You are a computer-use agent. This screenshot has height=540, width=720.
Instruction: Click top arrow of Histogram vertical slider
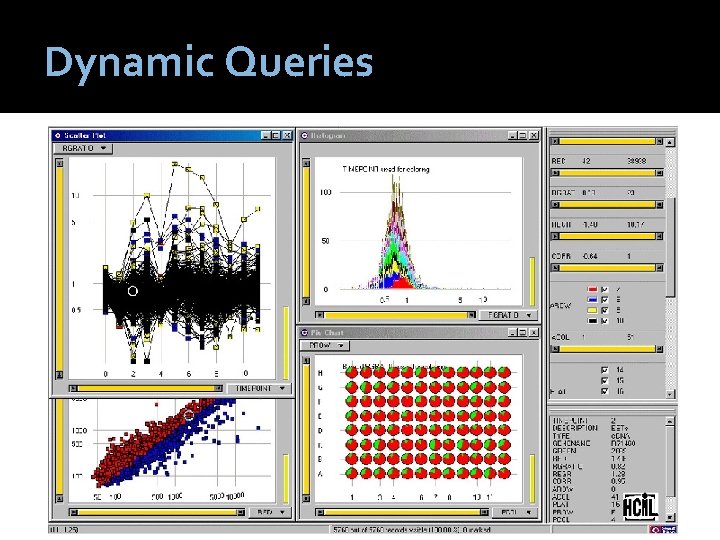tap(306, 163)
